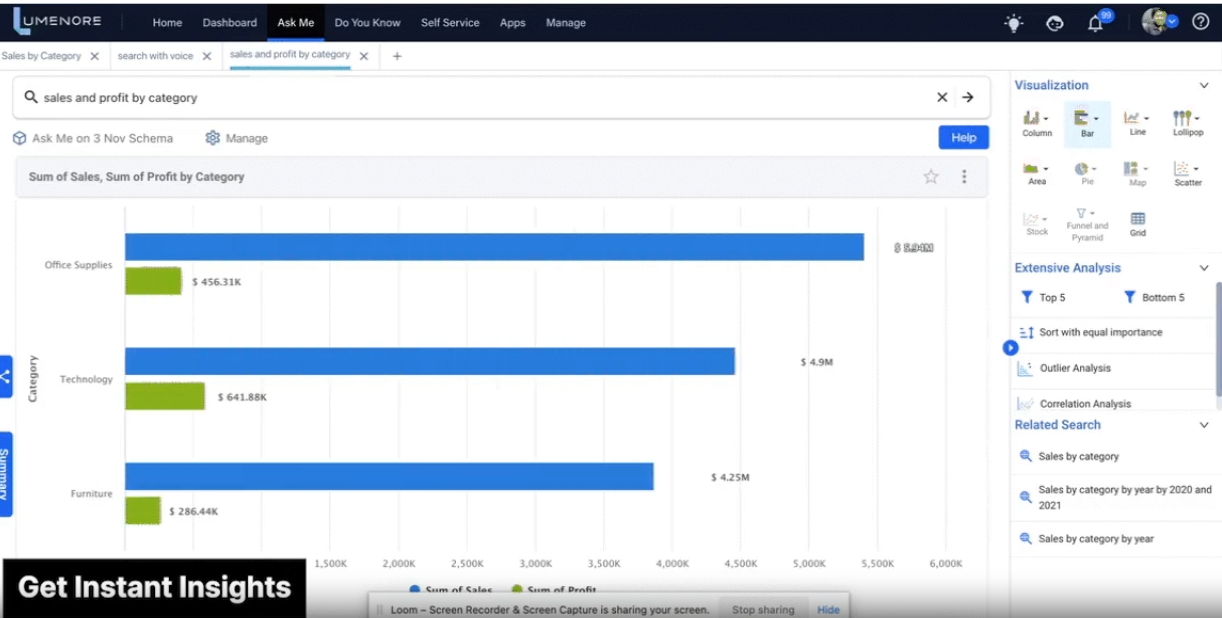
Task: Switch to the Dashboard menu item
Action: 229,22
